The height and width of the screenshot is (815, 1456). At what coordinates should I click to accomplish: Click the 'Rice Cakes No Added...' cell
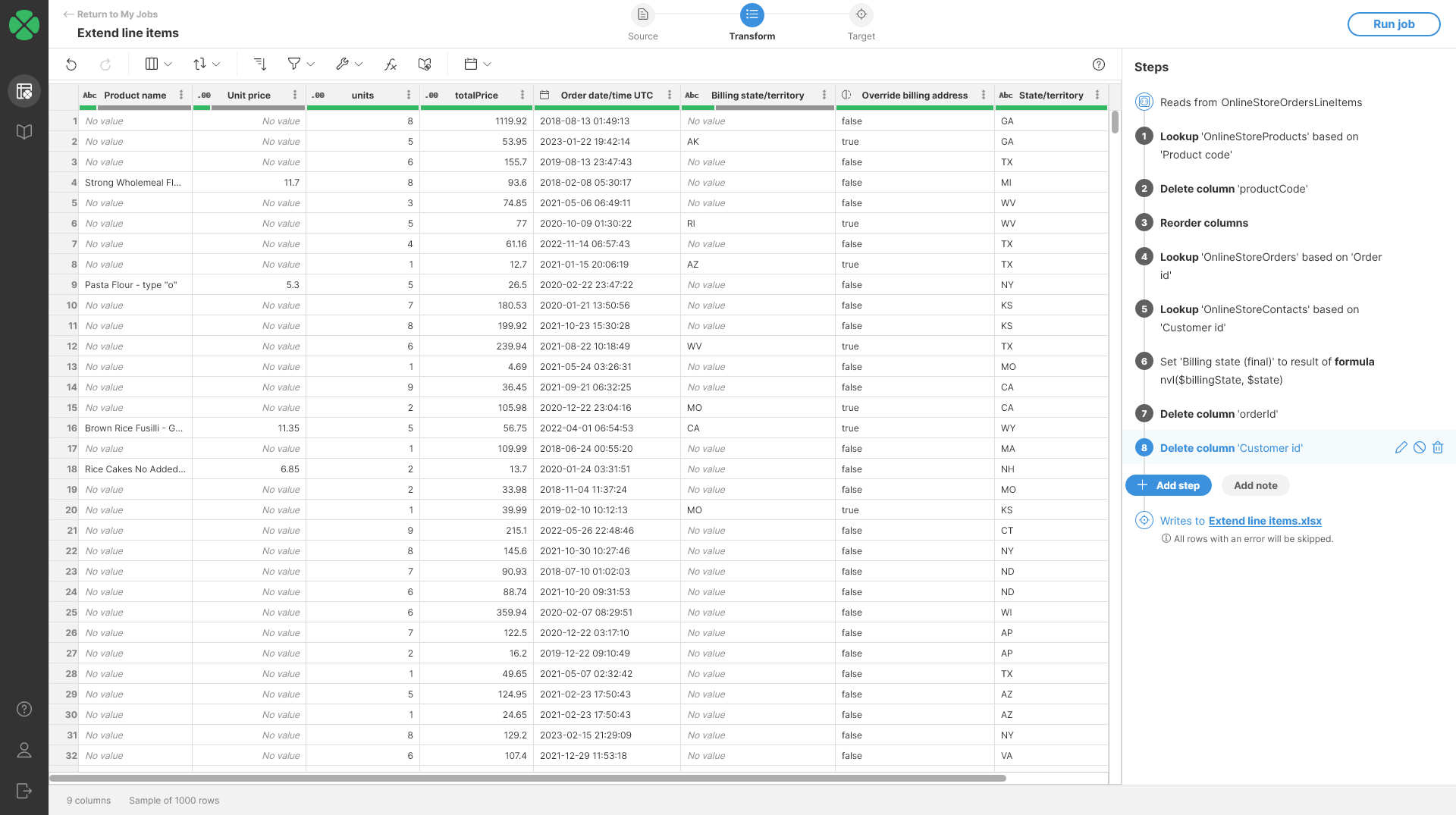point(135,469)
